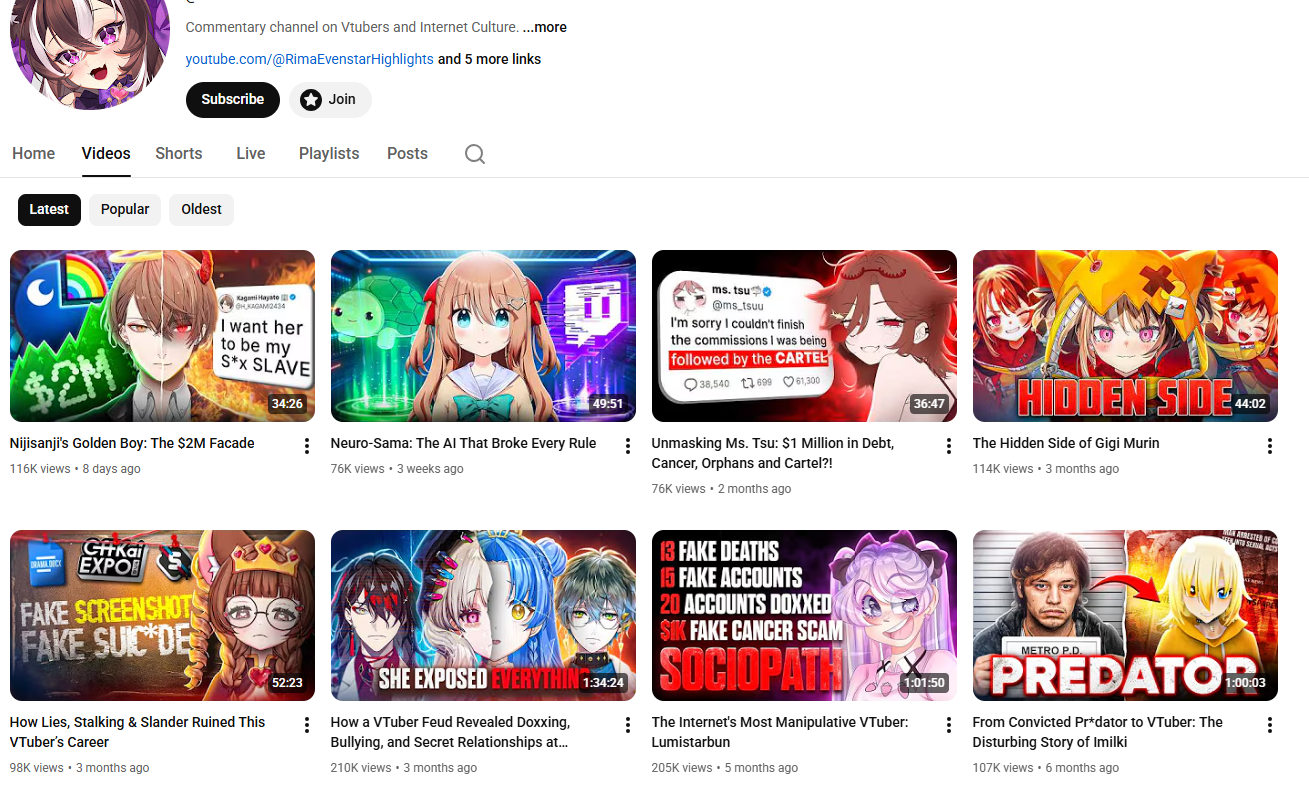Sort videos by Popular

125,209
